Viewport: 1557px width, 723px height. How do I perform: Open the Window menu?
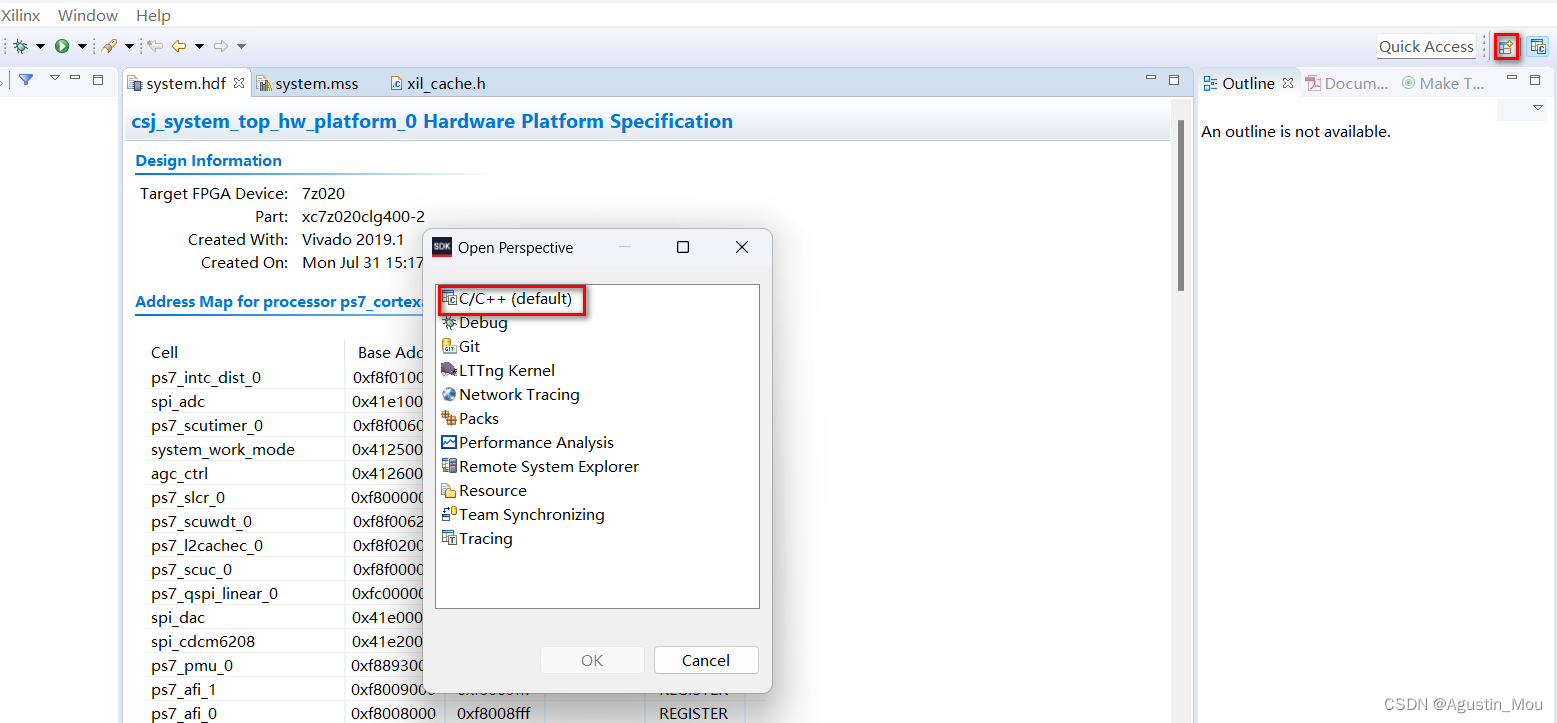point(88,15)
